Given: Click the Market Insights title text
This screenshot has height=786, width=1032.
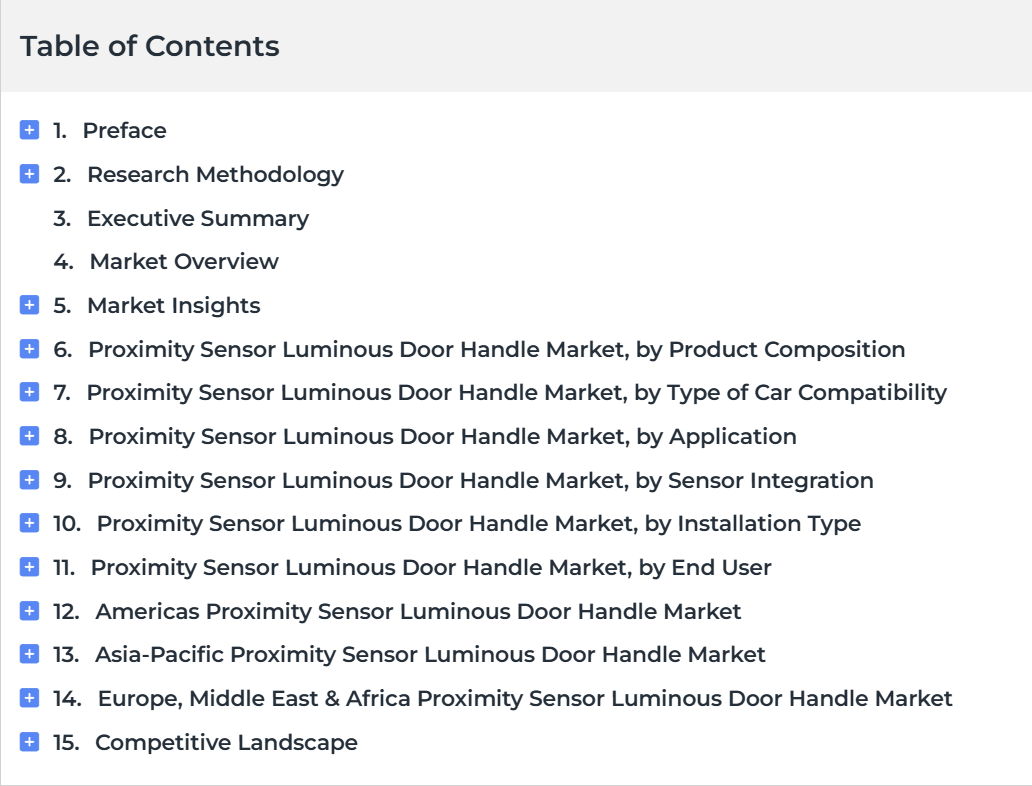Looking at the screenshot, I should pos(174,305).
